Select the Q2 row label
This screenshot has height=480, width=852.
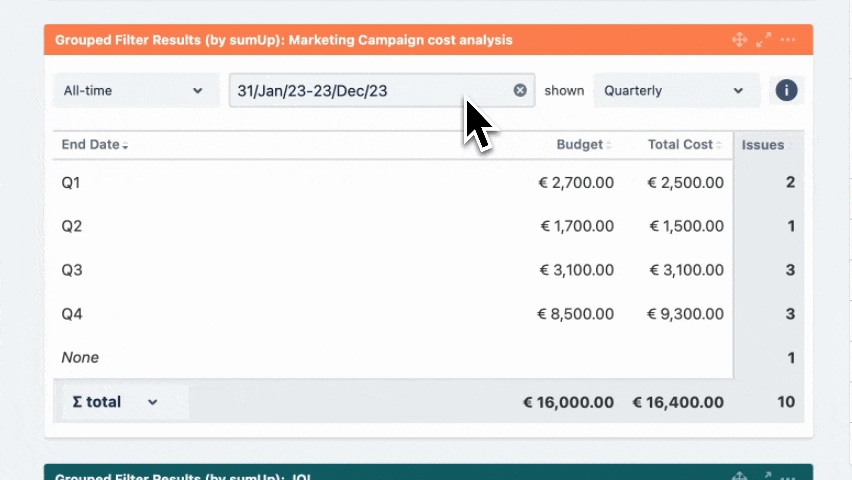coord(71,226)
